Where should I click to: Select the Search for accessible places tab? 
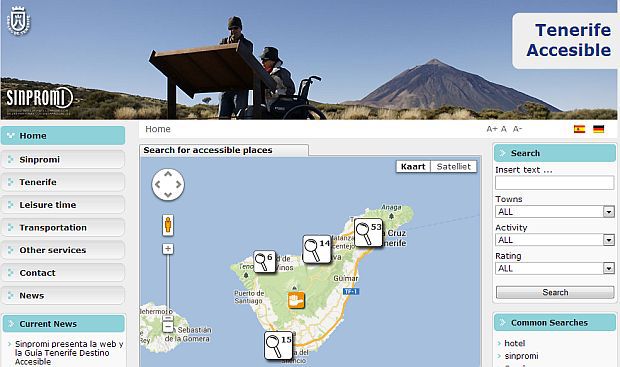(224, 150)
